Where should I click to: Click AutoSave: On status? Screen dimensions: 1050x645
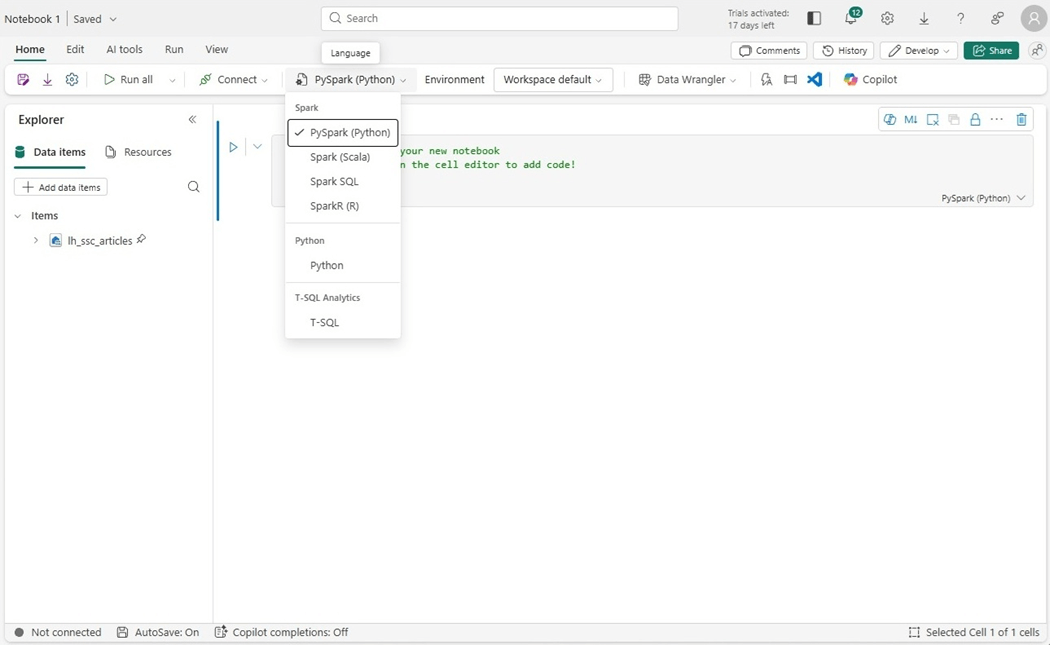(x=158, y=632)
